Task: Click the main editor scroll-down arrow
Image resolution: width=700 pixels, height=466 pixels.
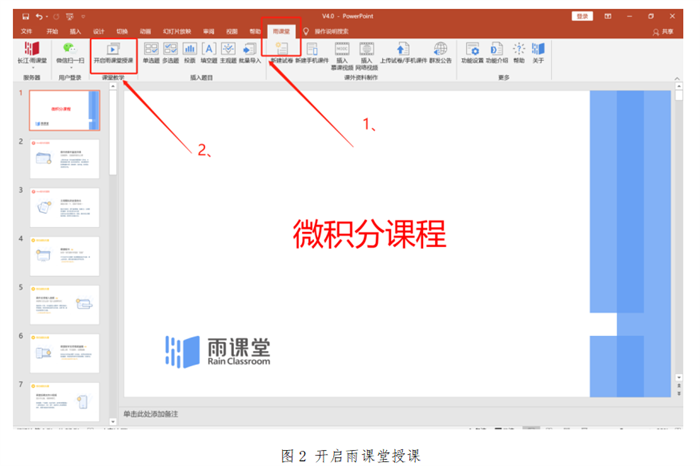Action: (x=679, y=377)
